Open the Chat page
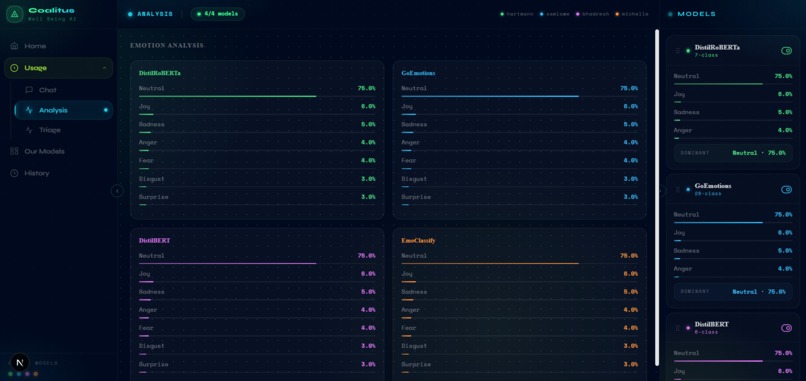 63,90
